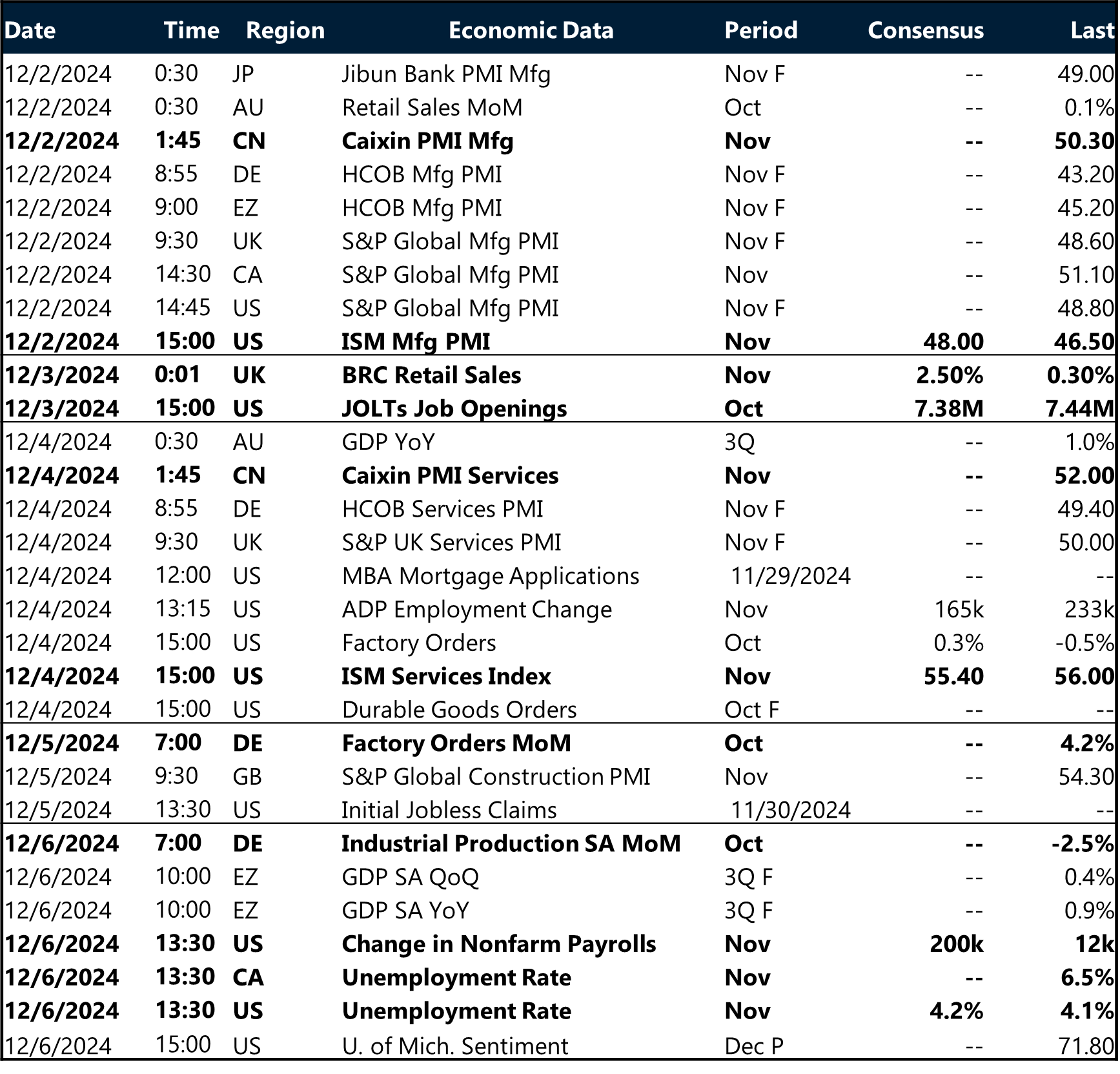Select the ISM Mfg PMI cell
The width and height of the screenshot is (1120, 1074).
(416, 342)
